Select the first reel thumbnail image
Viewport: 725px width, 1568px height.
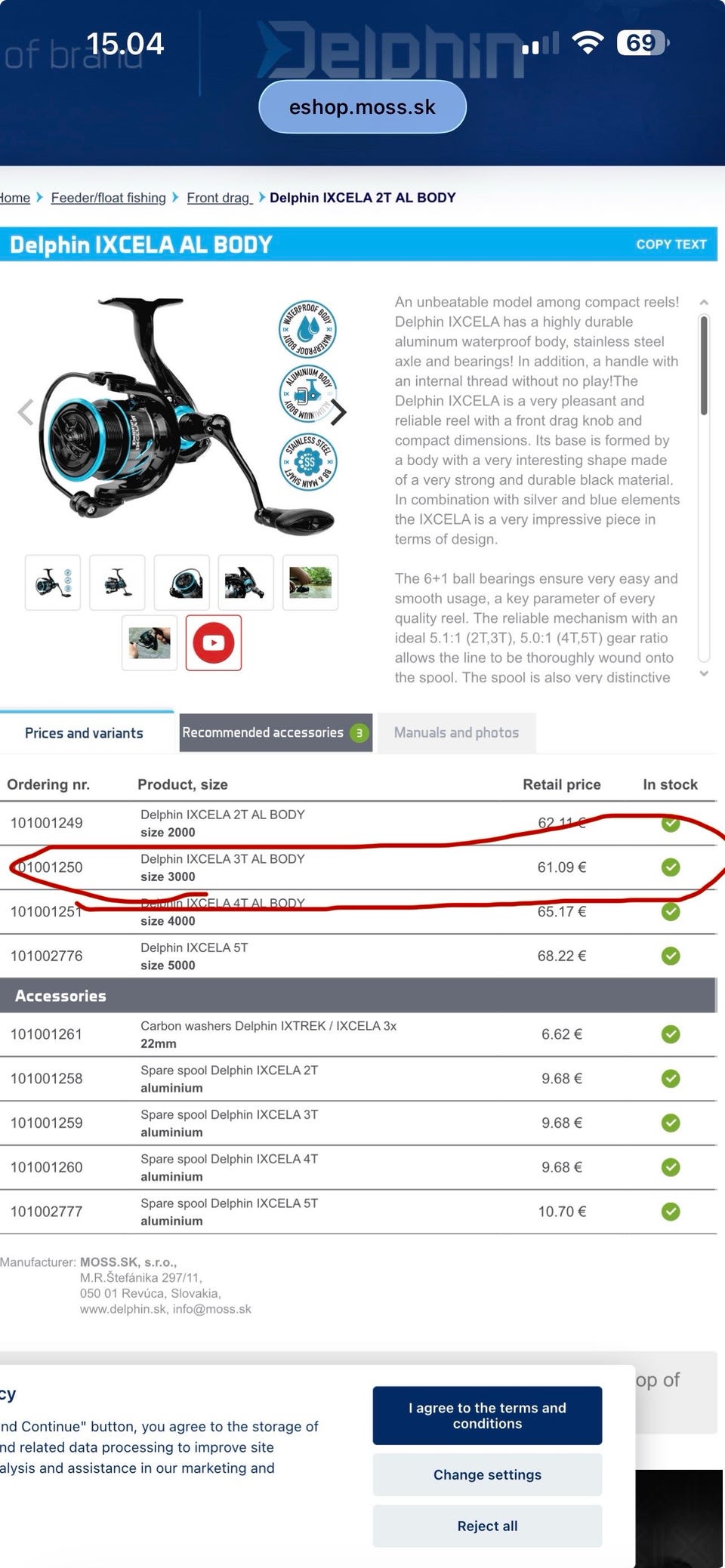(53, 582)
